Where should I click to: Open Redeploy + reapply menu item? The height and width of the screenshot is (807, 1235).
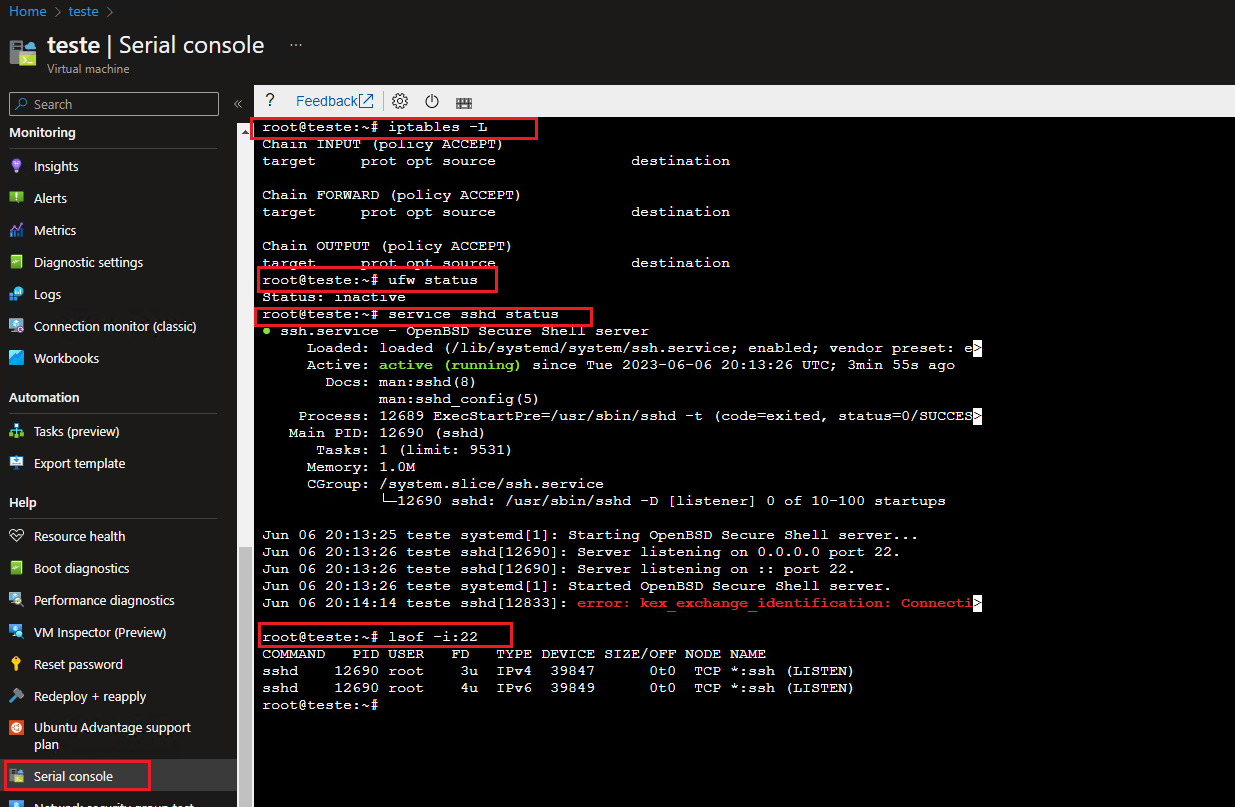(x=90, y=696)
